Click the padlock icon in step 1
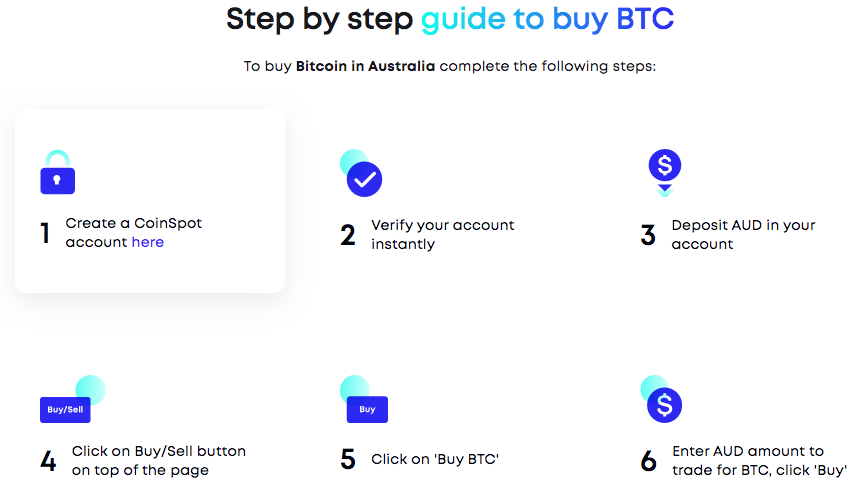The image size is (857, 489). [x=58, y=174]
